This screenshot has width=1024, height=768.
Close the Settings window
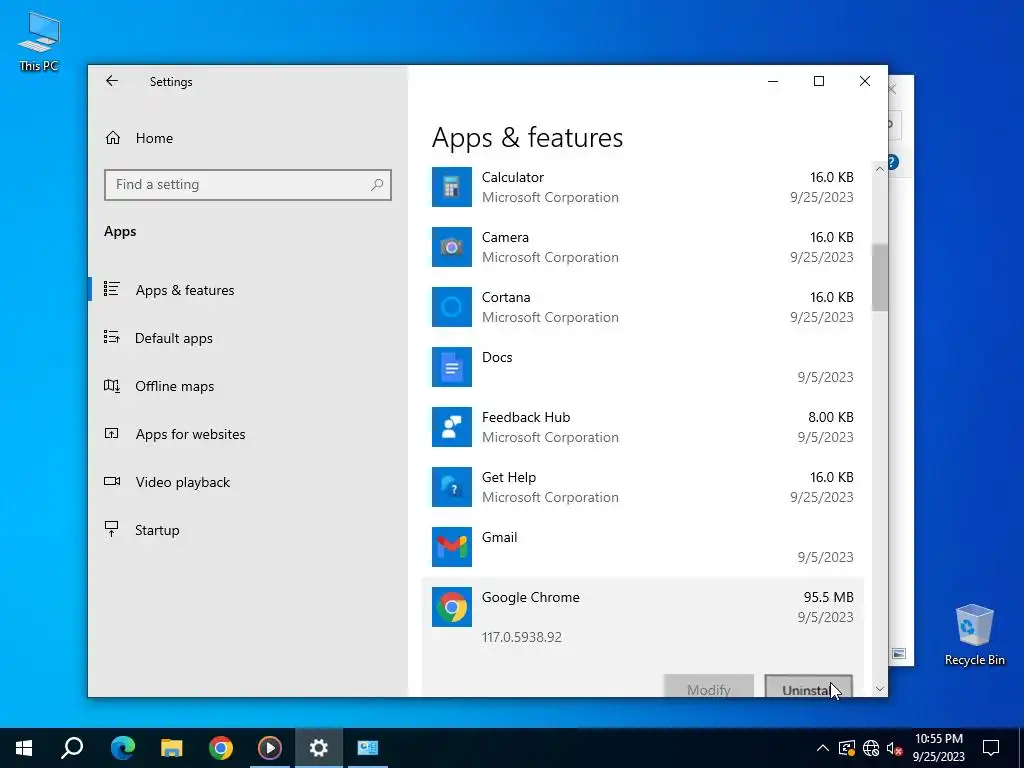click(x=865, y=81)
